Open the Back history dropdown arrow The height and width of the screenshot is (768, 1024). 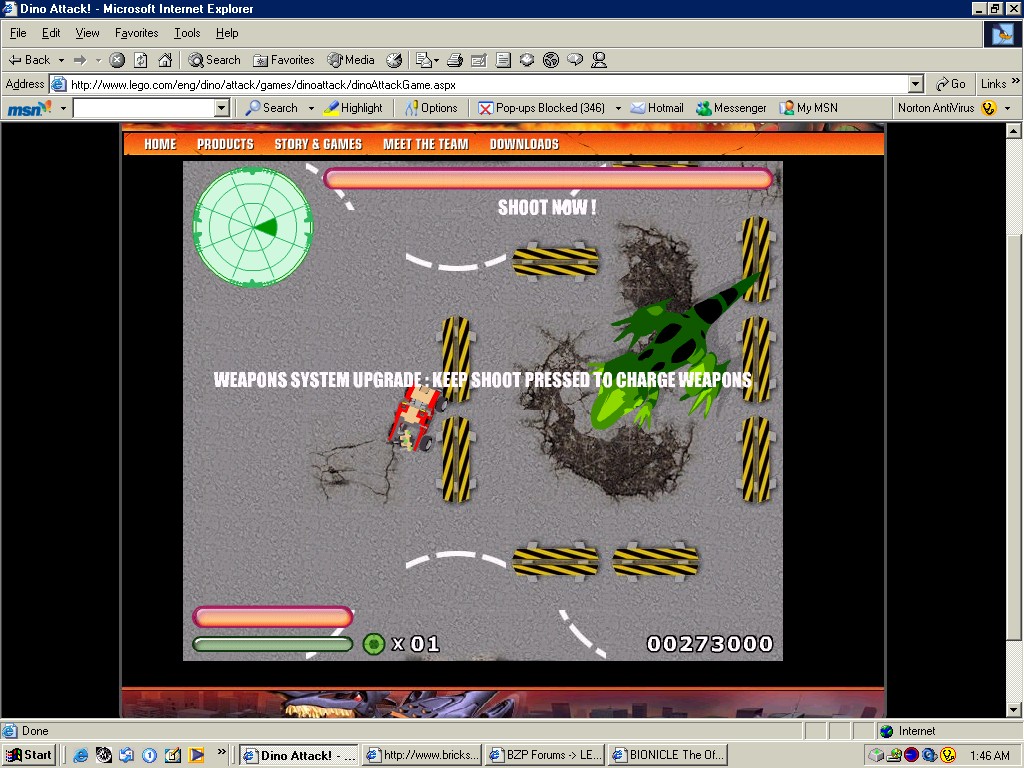point(61,60)
